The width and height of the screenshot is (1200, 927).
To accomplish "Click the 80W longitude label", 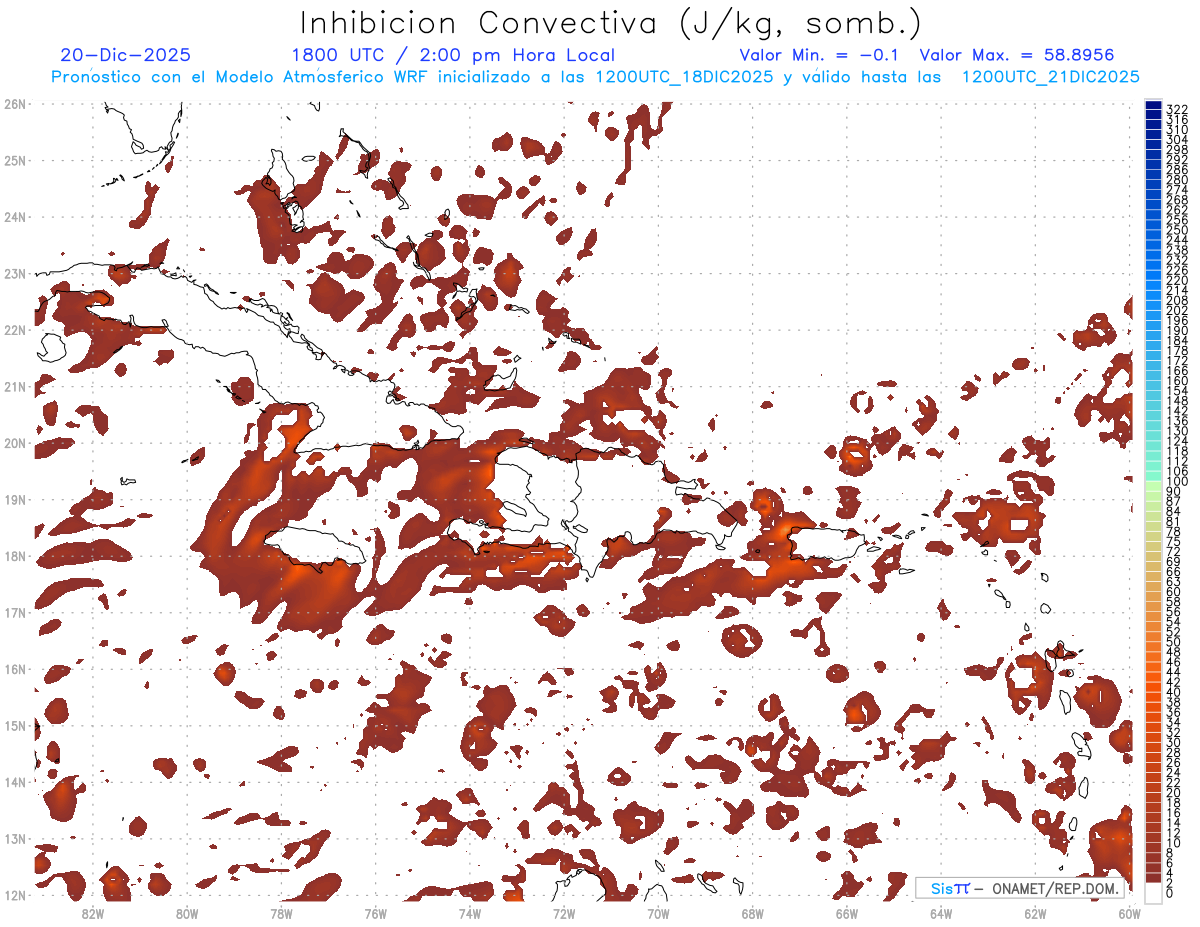I will [186, 913].
